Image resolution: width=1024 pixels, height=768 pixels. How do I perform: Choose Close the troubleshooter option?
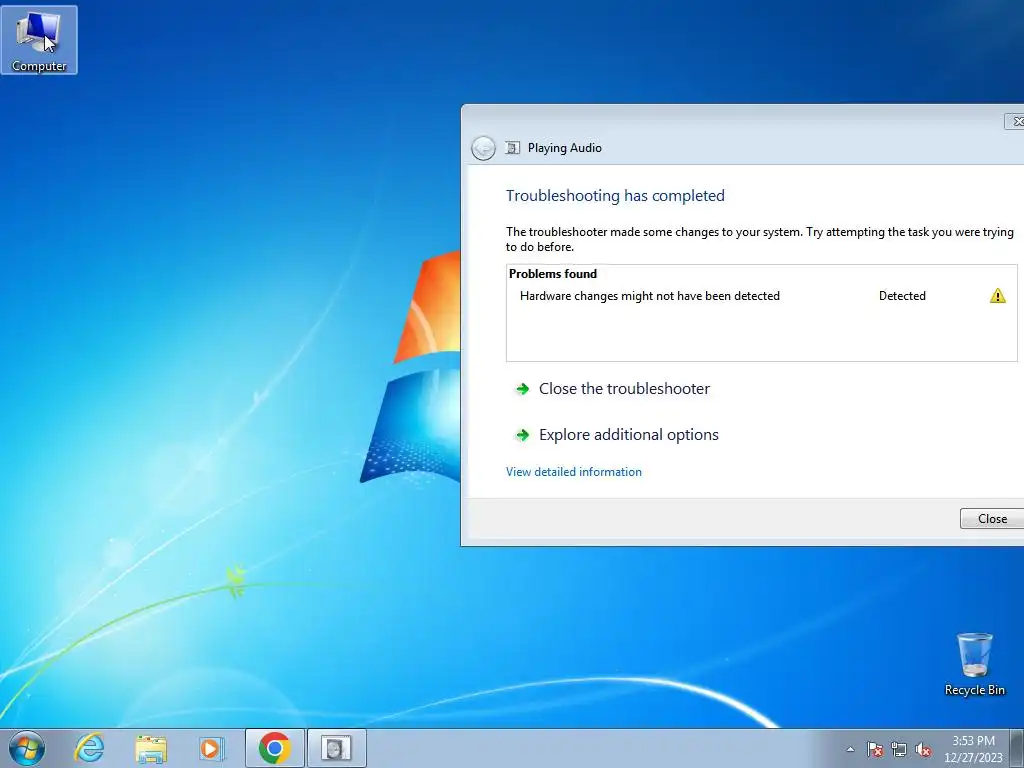point(624,389)
